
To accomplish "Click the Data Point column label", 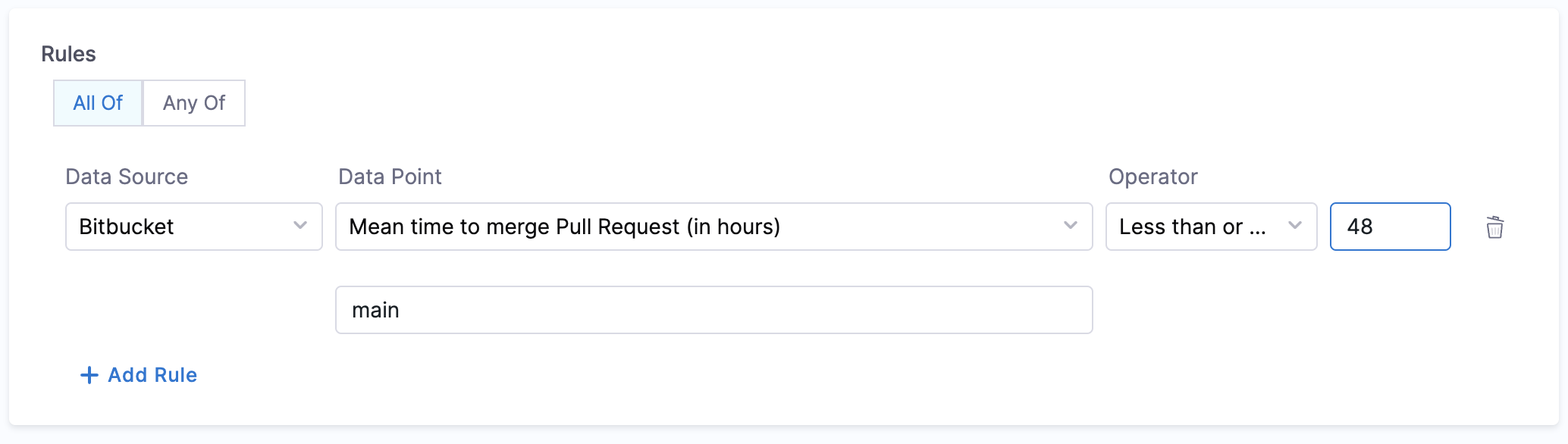I will (x=390, y=177).
